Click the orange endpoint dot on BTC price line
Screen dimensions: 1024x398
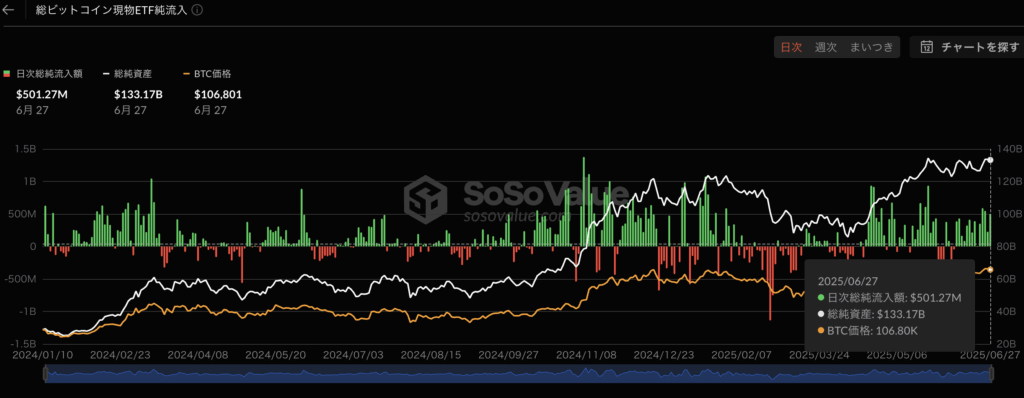pos(991,269)
